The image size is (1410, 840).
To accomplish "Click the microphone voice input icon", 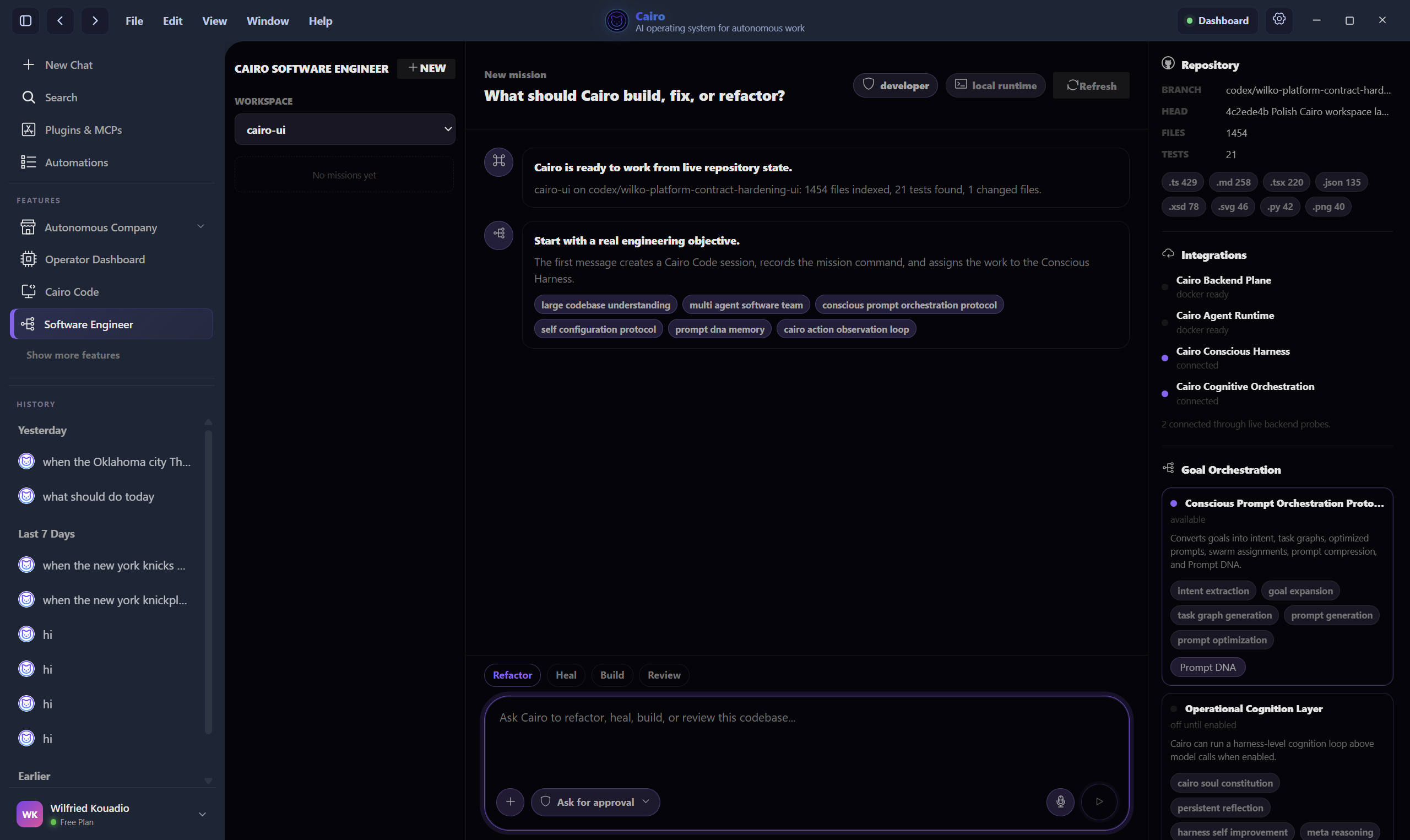I will pyautogui.click(x=1060, y=801).
